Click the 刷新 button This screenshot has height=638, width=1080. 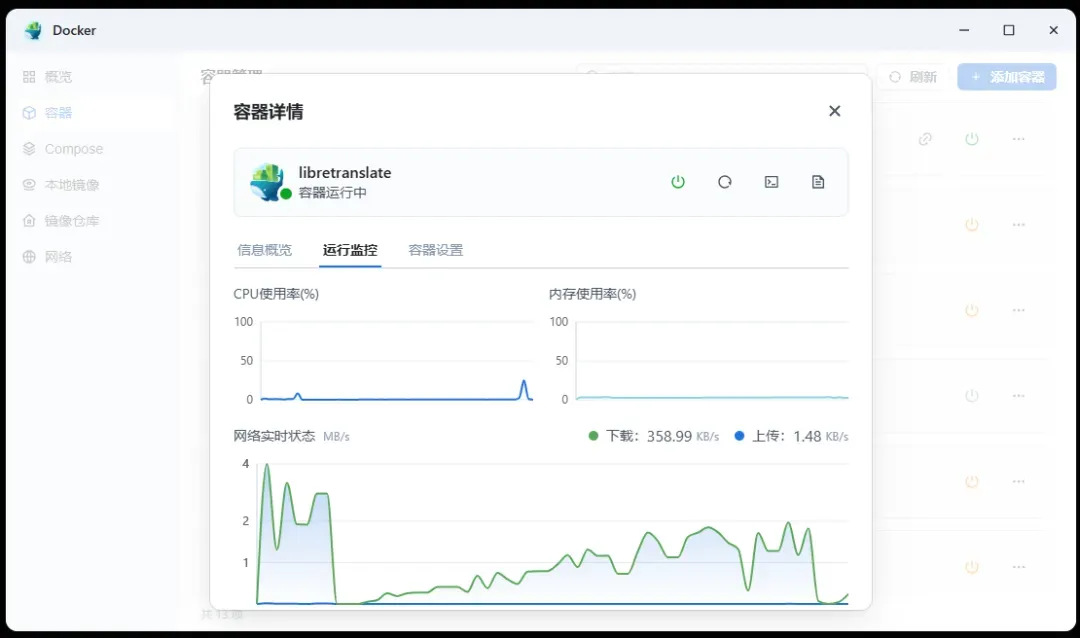pos(912,77)
